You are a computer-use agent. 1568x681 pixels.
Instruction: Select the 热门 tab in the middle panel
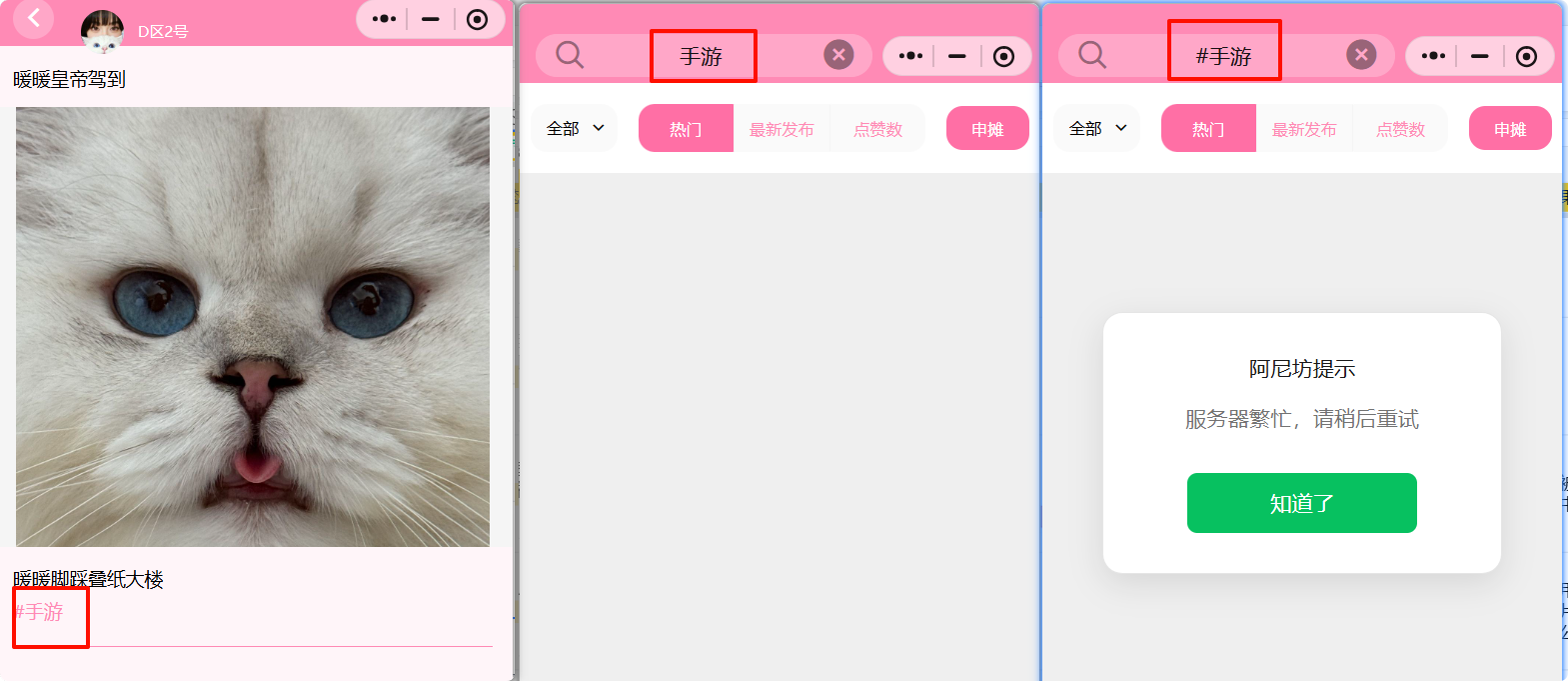point(686,129)
